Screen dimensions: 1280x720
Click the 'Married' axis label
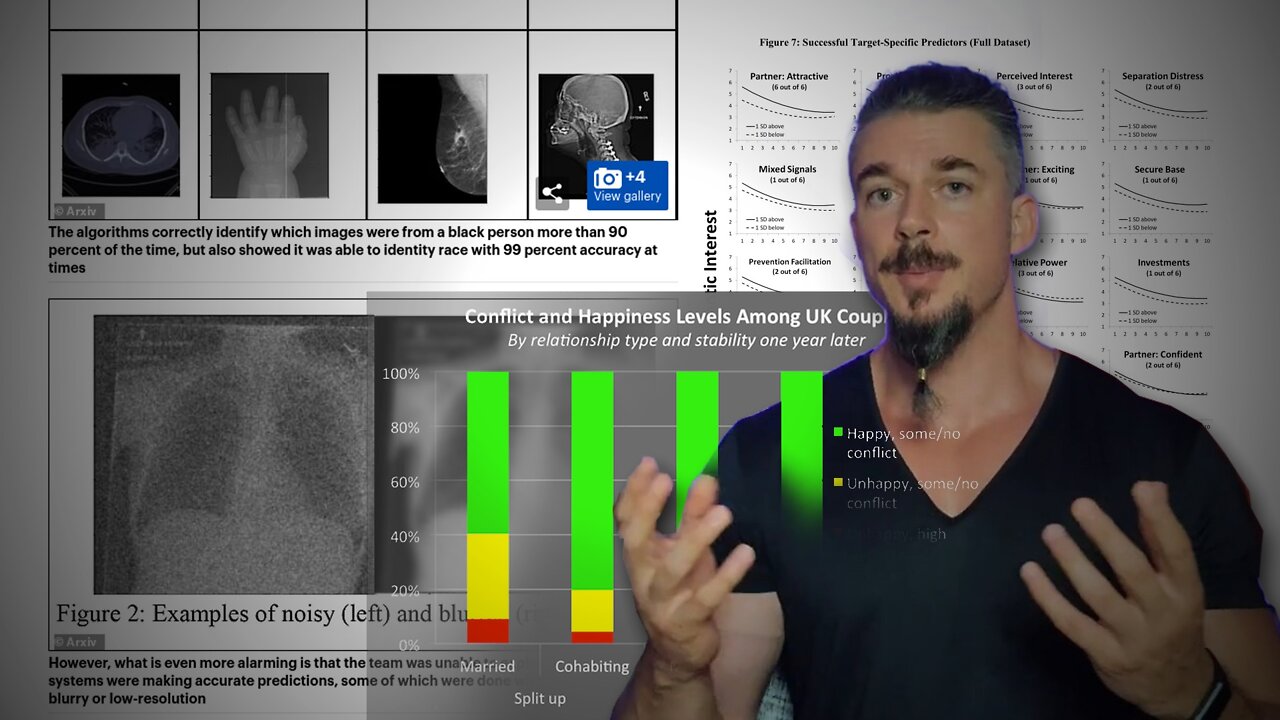[x=488, y=666]
